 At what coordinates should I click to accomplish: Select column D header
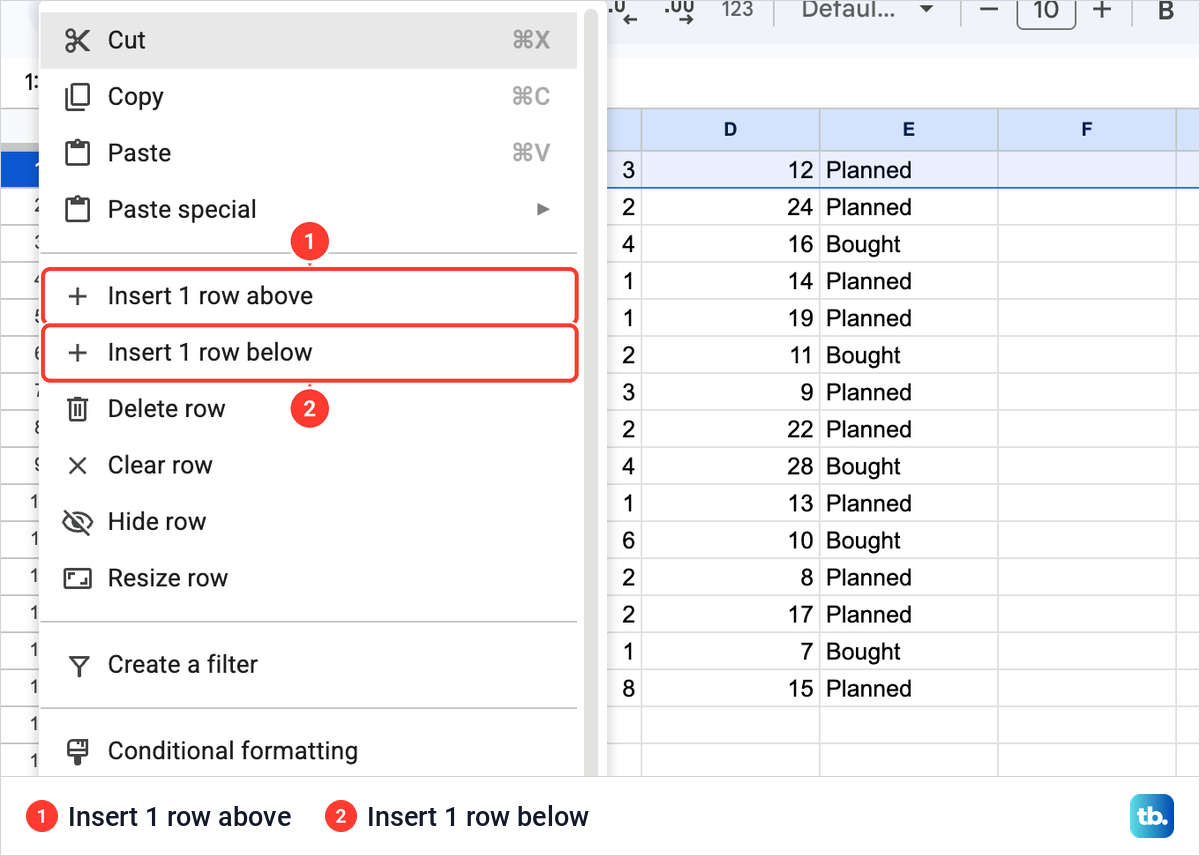click(730, 129)
